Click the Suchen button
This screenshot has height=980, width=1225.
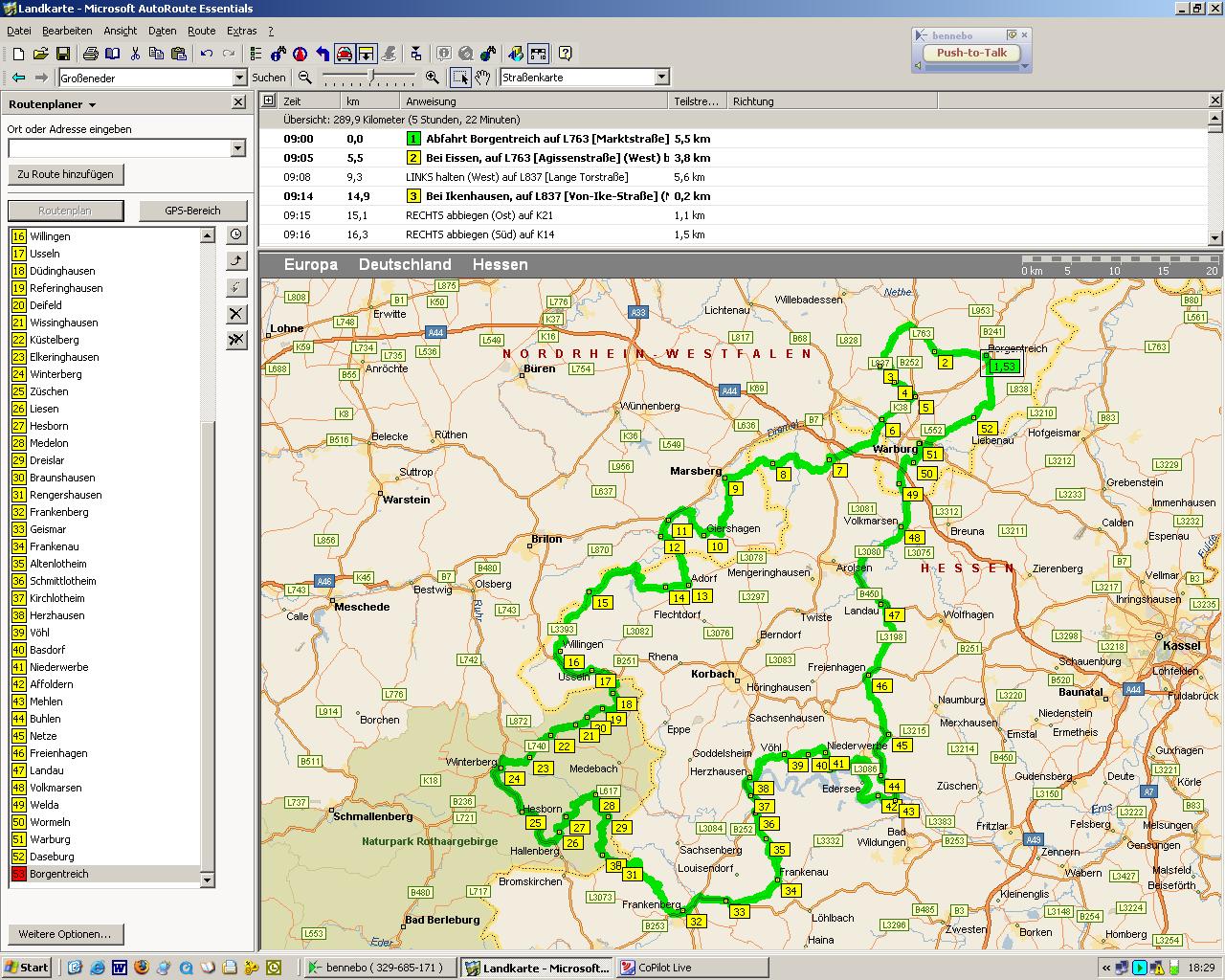click(269, 78)
